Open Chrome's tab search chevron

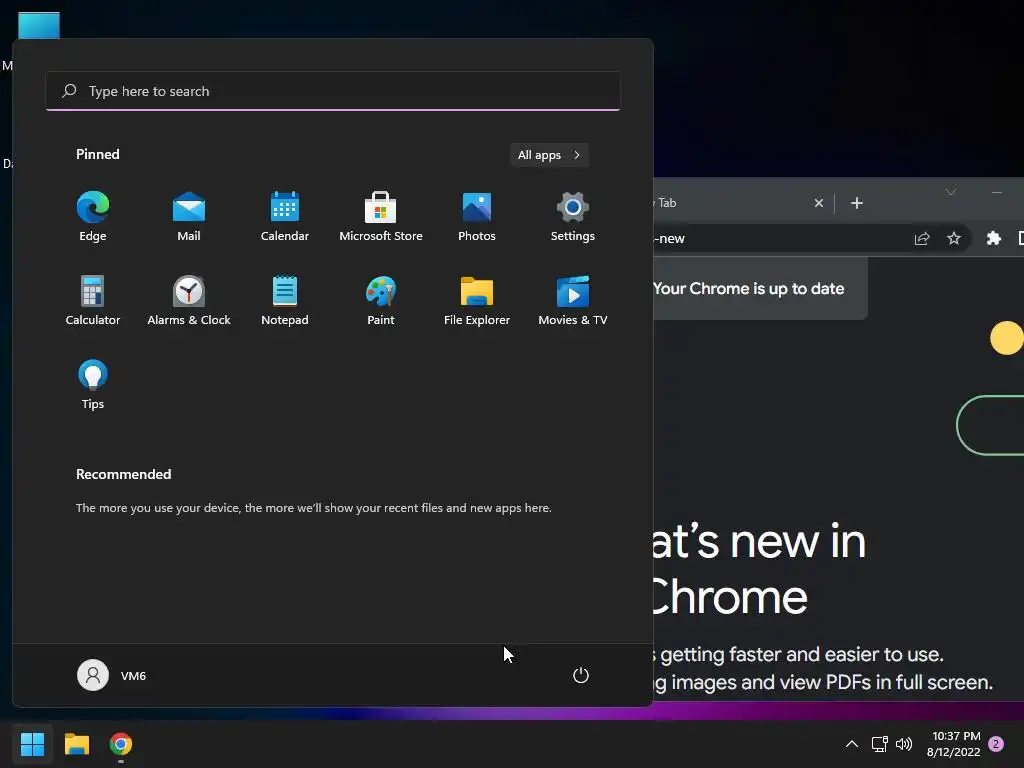pos(951,192)
